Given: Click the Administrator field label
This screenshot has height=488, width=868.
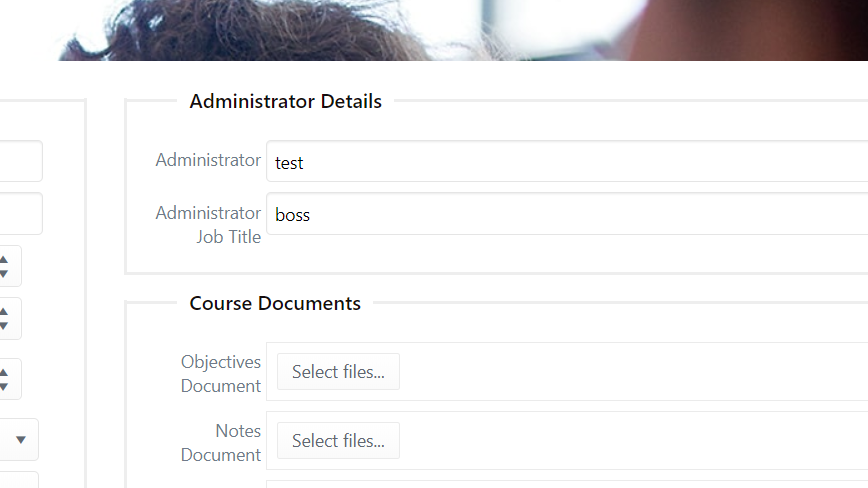Looking at the screenshot, I should [x=208, y=160].
